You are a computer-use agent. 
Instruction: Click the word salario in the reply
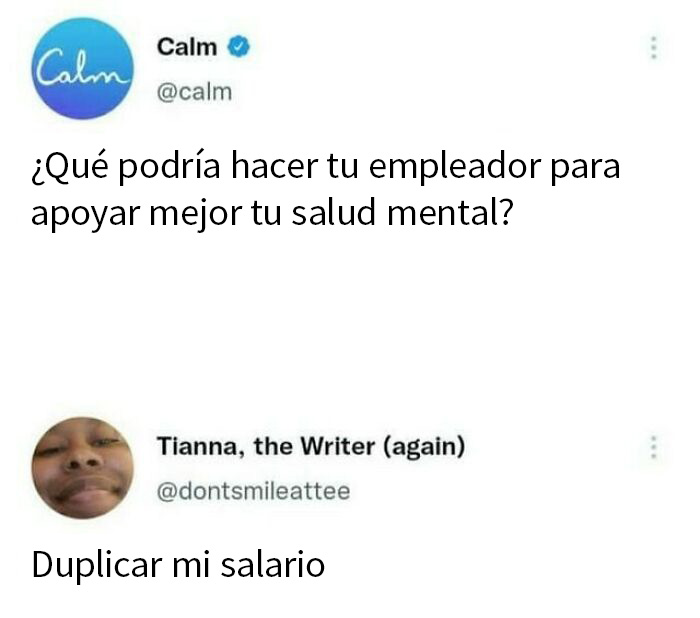273,564
